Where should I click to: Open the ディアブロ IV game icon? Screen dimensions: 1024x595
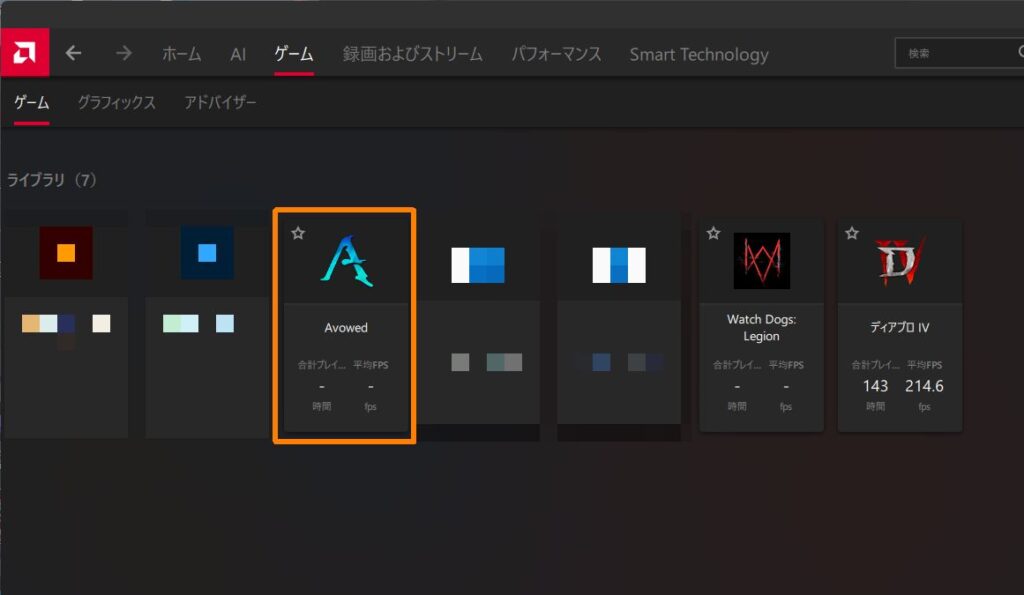coord(900,261)
